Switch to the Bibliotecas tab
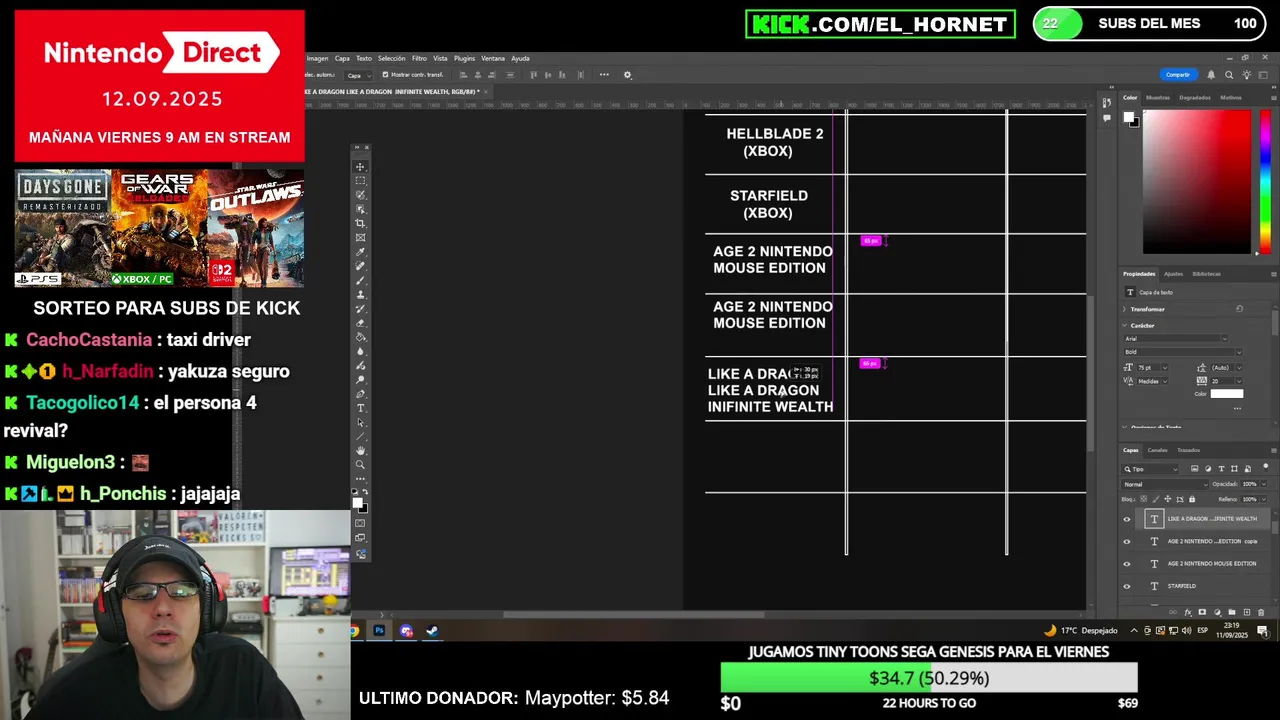The image size is (1280, 720). pyautogui.click(x=1206, y=274)
